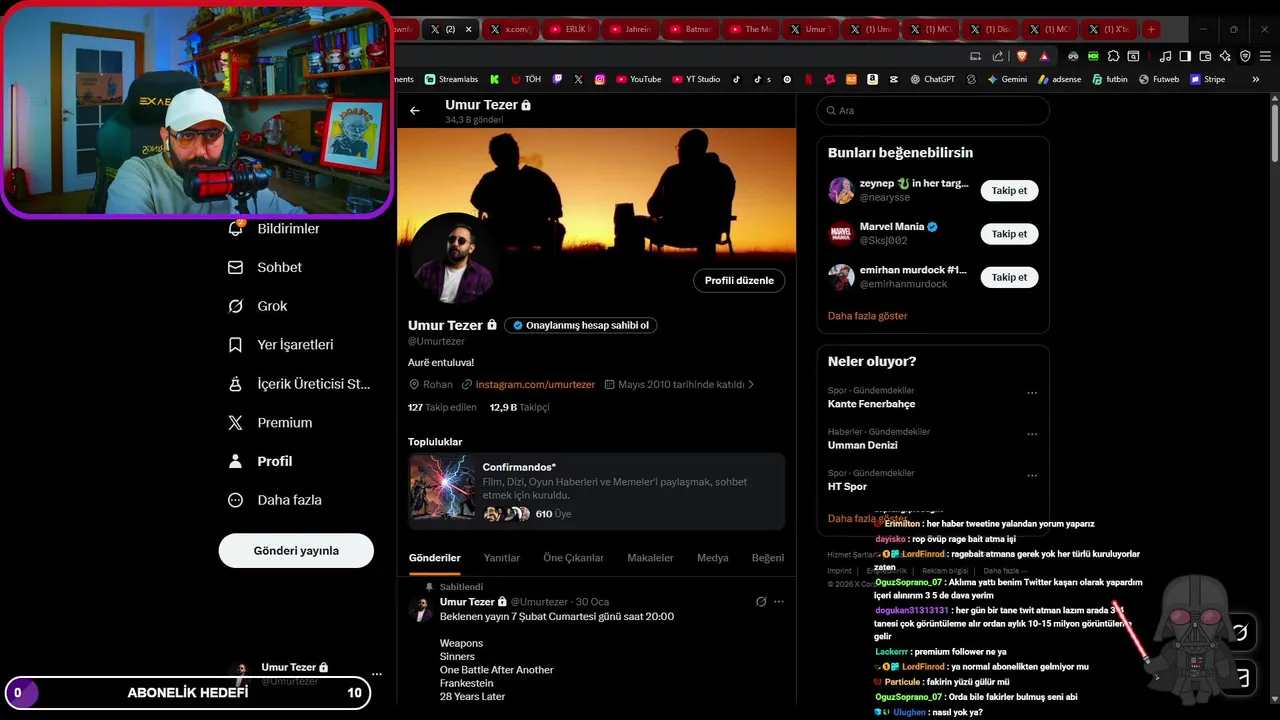The height and width of the screenshot is (720, 1280).
Task: Open options for Umman Denizi trend
Action: click(x=1032, y=434)
